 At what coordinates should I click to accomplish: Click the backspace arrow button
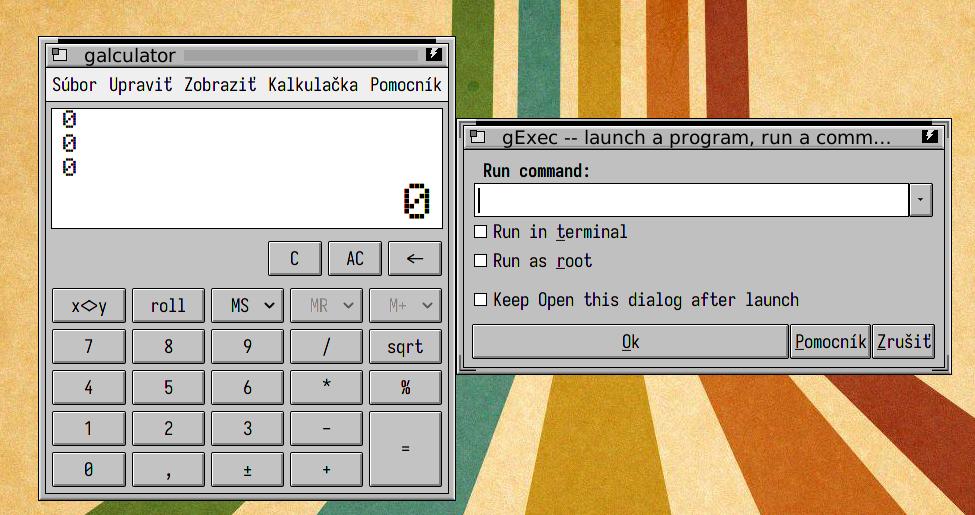415,258
